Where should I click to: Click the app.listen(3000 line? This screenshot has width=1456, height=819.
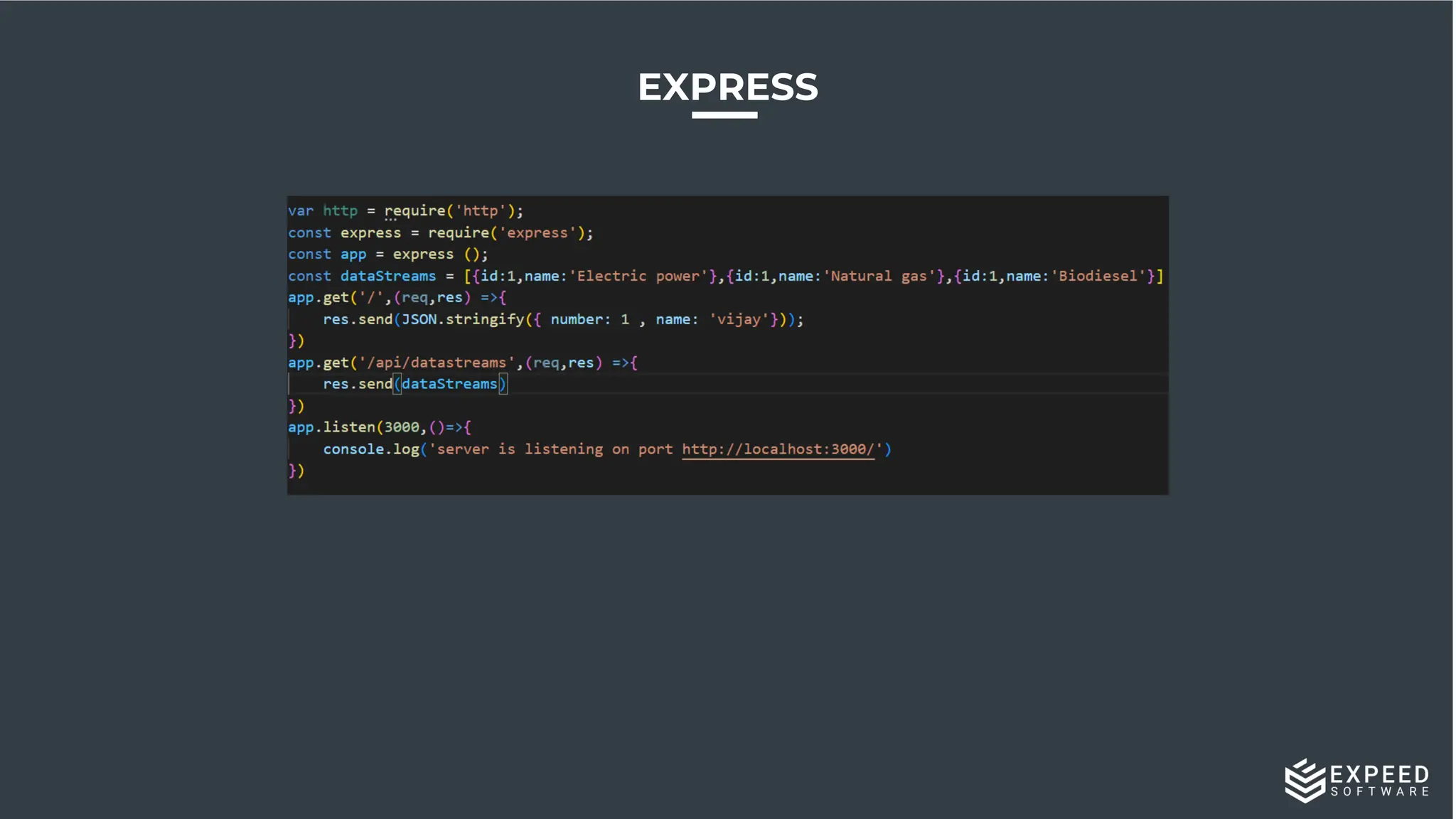pos(380,428)
